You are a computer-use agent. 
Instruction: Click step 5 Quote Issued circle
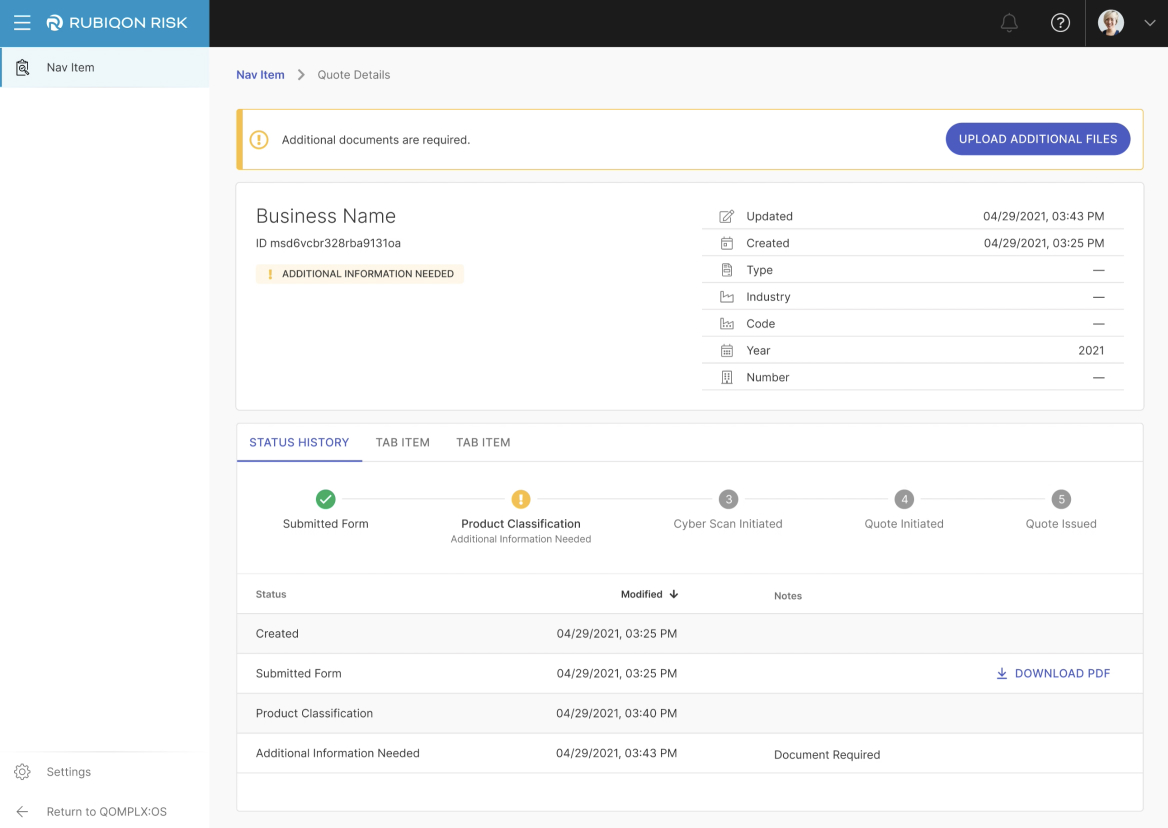point(1061,499)
